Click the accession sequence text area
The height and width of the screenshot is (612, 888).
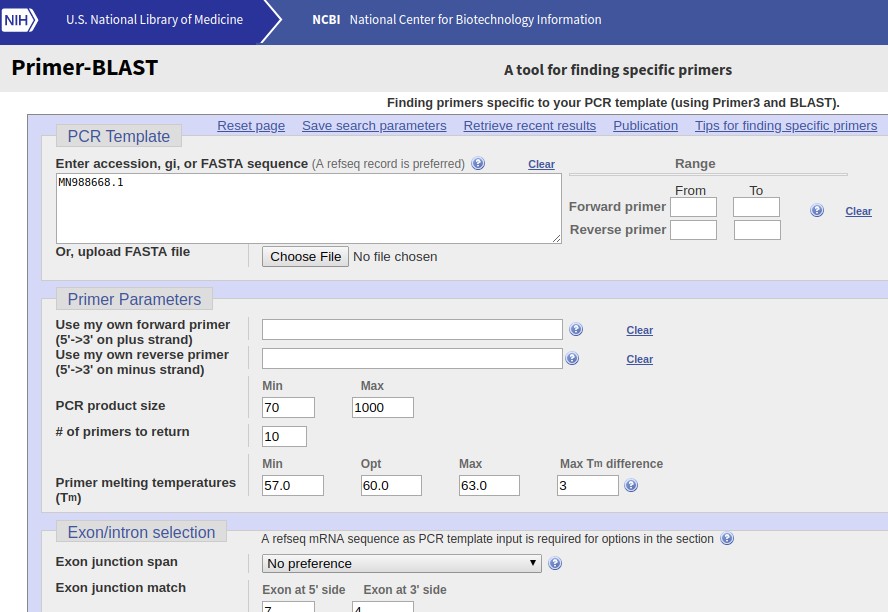309,208
